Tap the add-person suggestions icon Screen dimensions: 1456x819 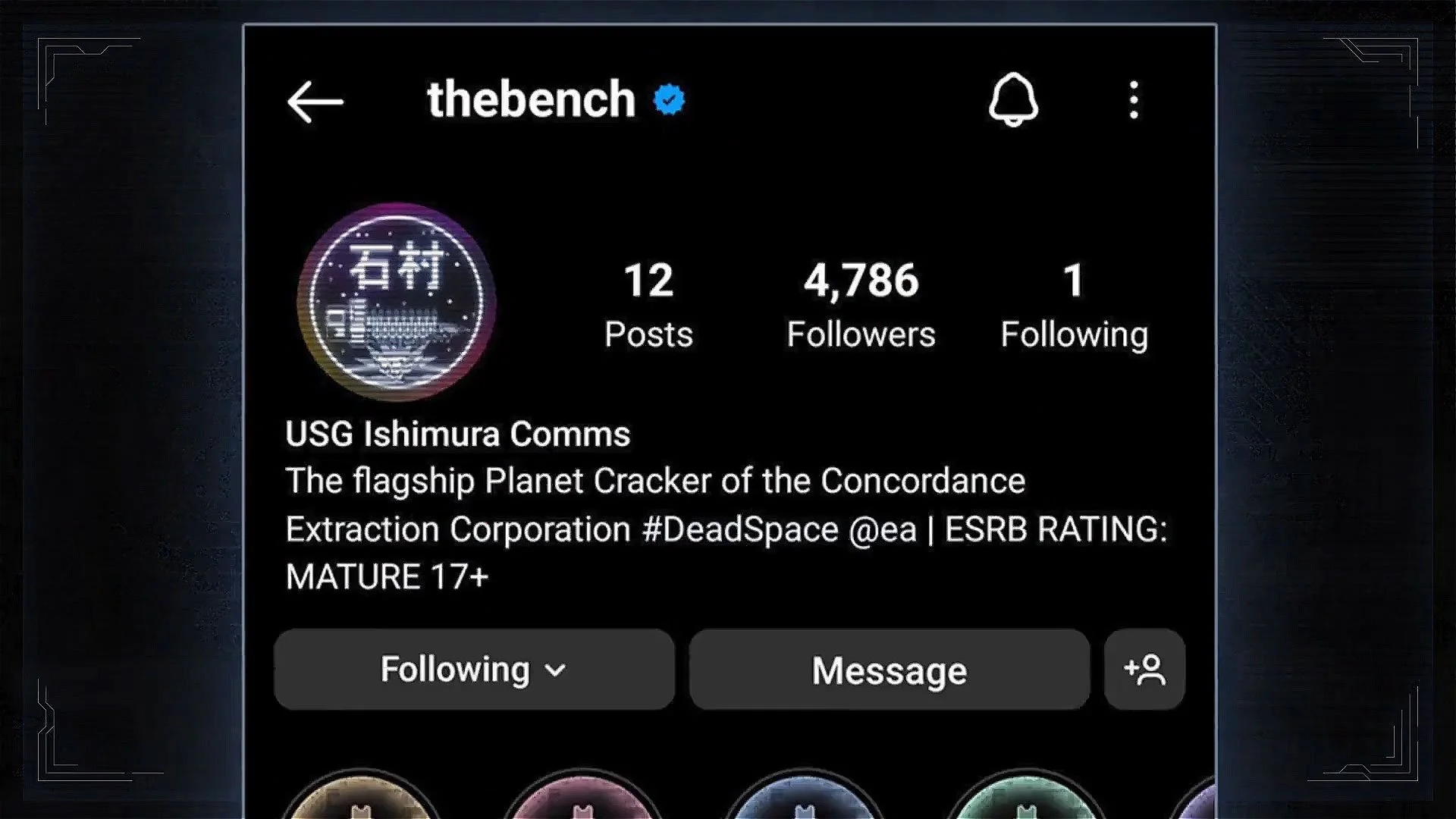(x=1144, y=670)
